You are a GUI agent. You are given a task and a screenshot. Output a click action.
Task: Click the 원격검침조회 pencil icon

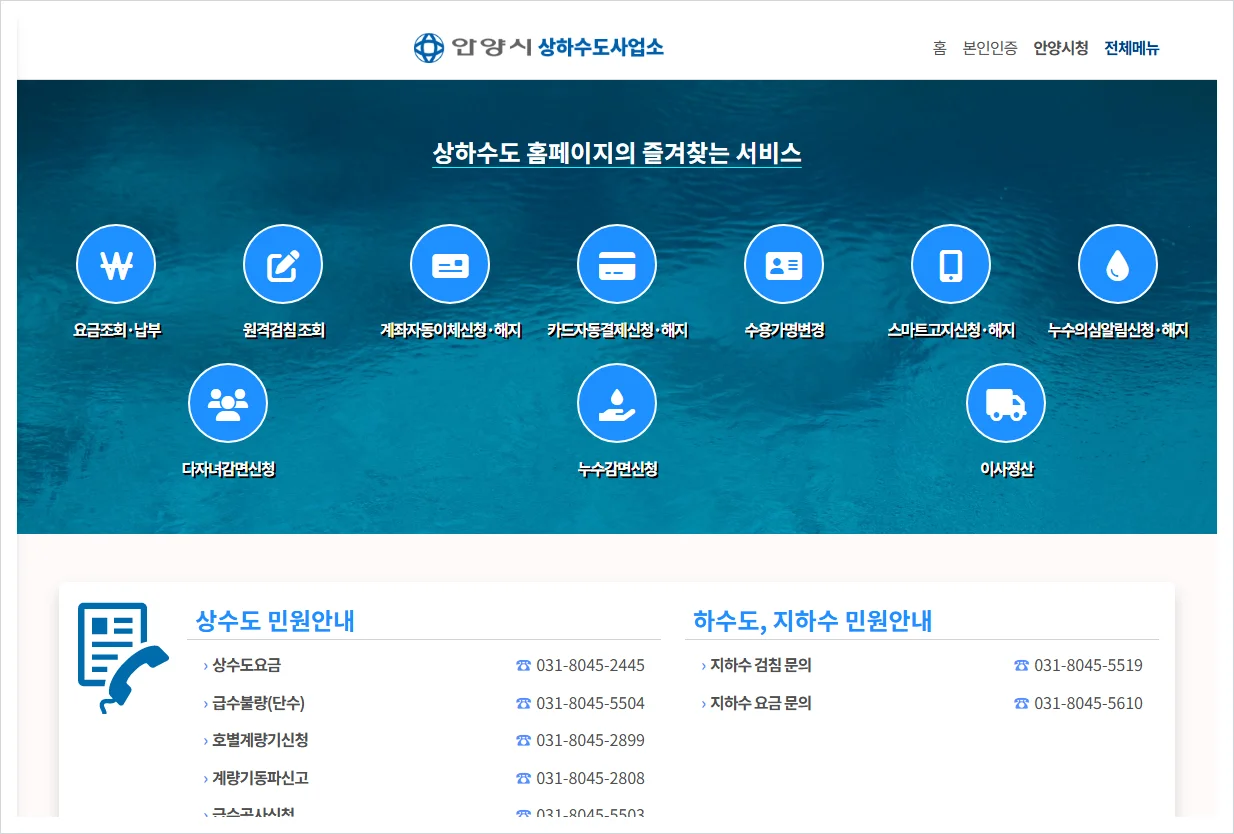tap(283, 264)
